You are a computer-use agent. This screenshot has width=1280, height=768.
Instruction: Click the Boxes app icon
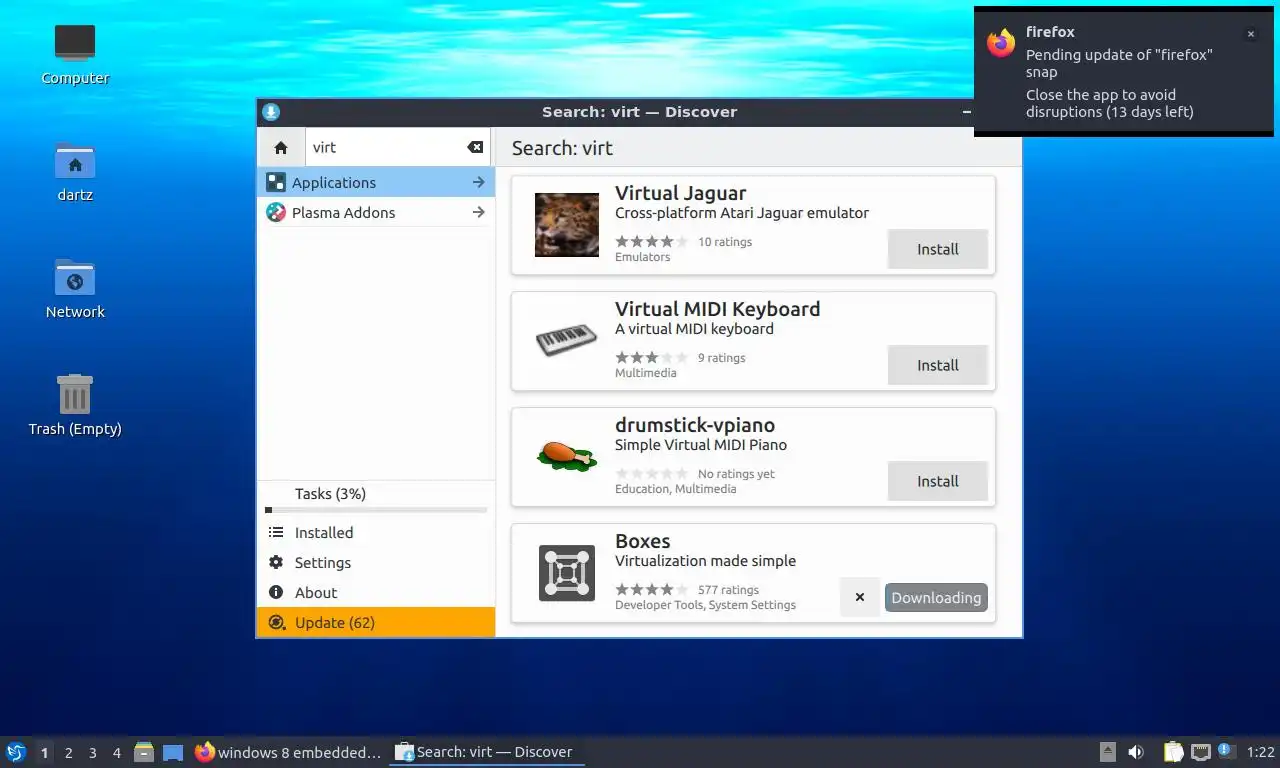[x=567, y=573]
